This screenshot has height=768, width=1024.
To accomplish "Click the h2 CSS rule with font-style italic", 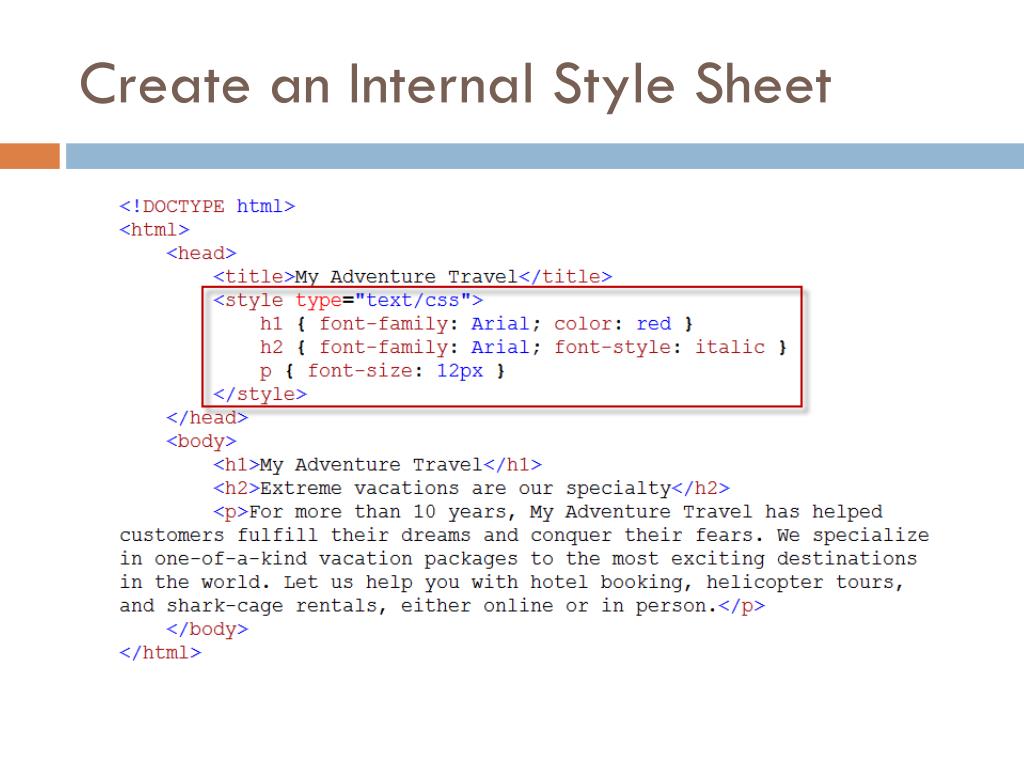I will click(523, 347).
